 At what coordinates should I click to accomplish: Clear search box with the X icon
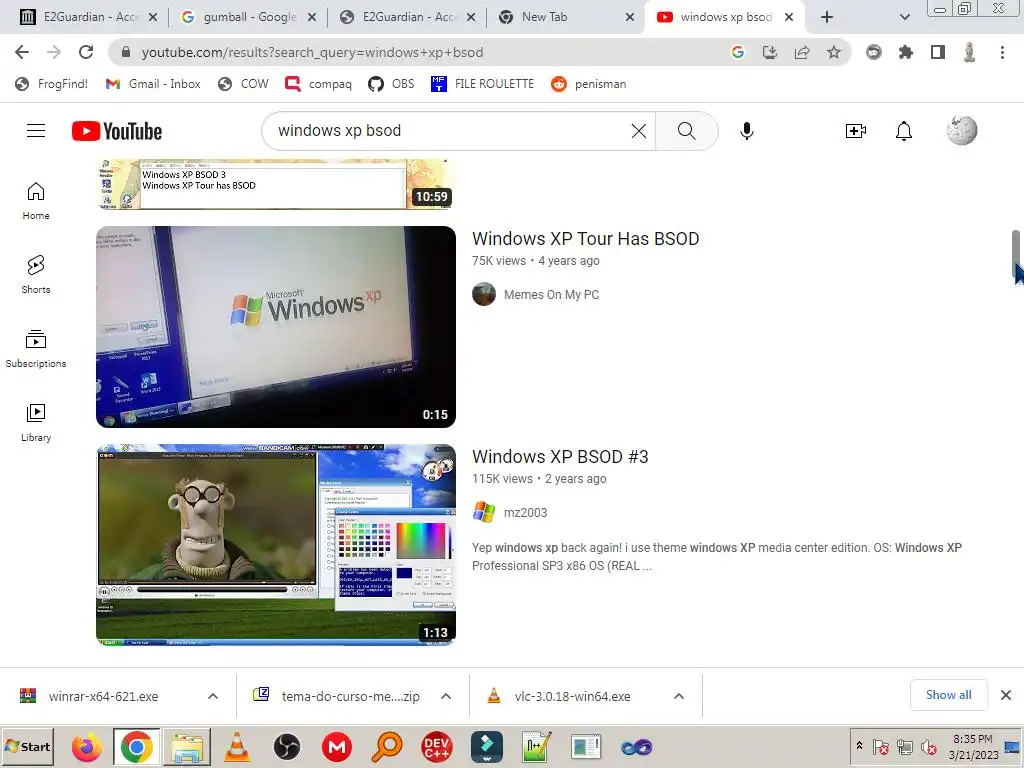click(639, 131)
